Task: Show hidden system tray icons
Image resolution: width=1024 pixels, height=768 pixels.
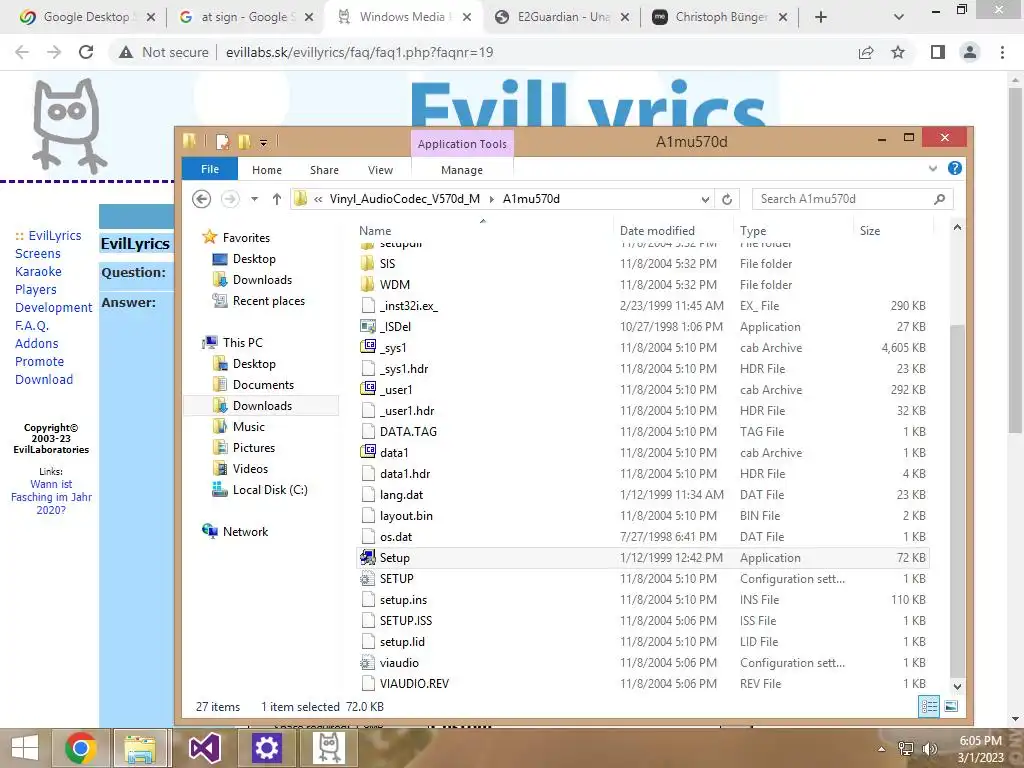Action: [x=881, y=749]
